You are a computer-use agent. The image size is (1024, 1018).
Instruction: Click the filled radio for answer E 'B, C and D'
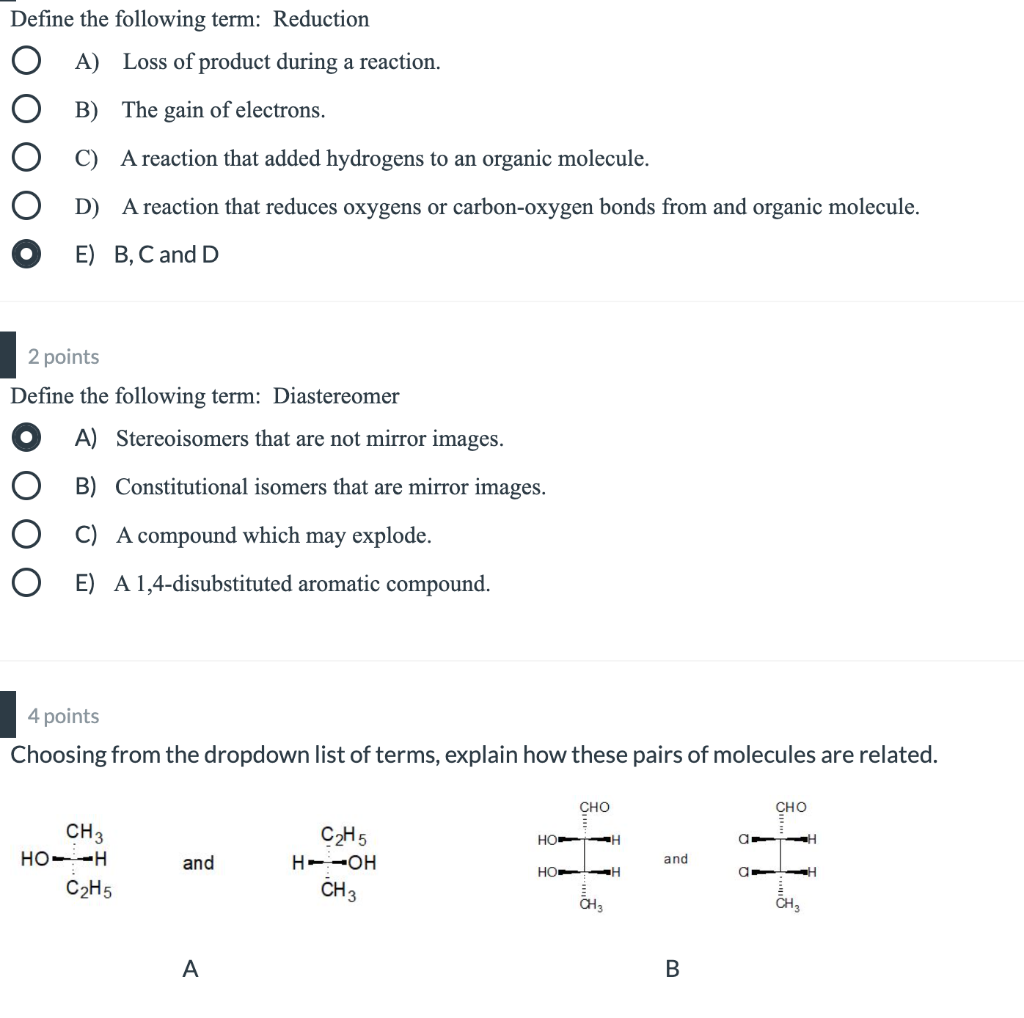coord(25,254)
